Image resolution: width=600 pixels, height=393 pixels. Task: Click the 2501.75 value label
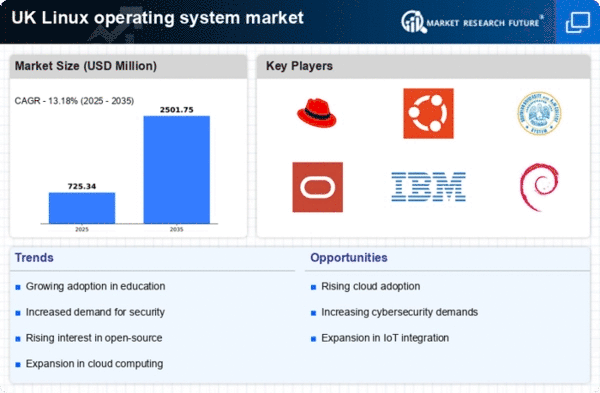[x=177, y=110]
